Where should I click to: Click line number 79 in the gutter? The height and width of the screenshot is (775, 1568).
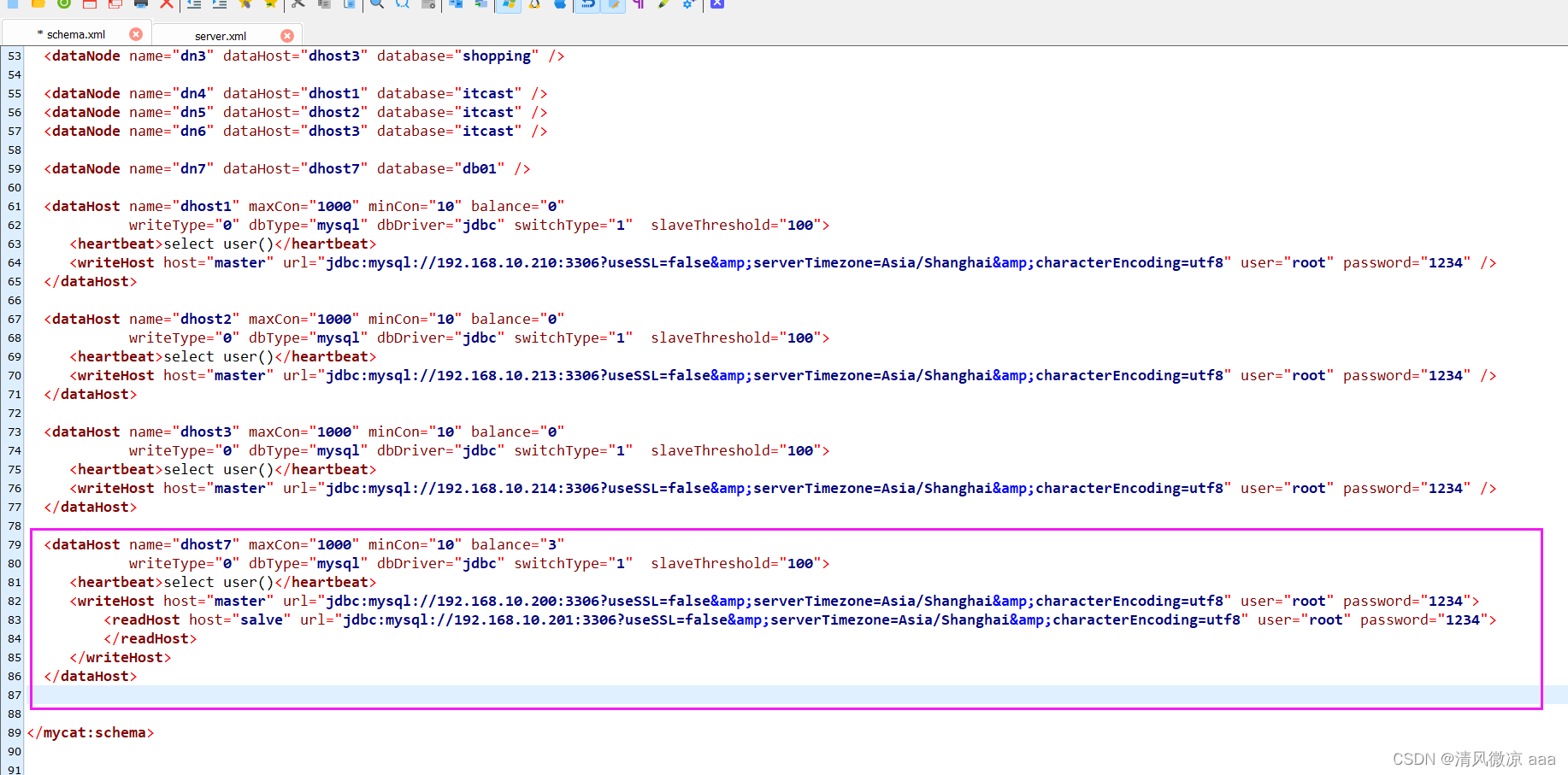15,544
